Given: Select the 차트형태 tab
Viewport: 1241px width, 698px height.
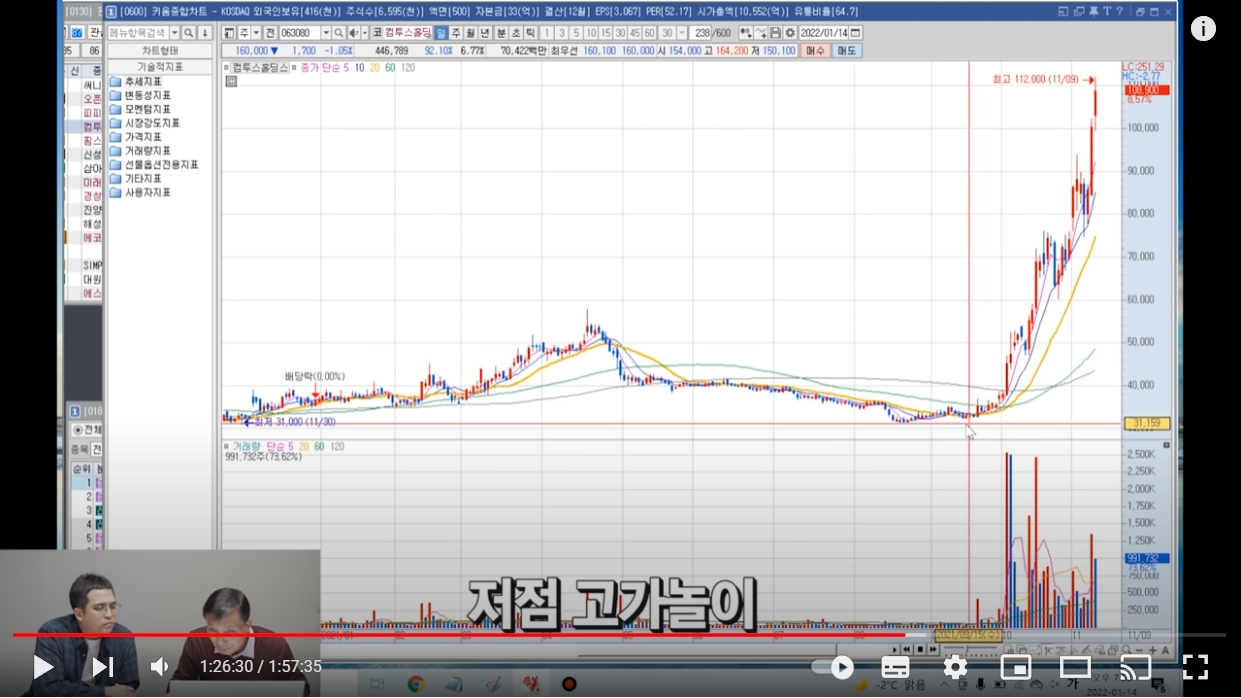Looking at the screenshot, I should tap(160, 50).
